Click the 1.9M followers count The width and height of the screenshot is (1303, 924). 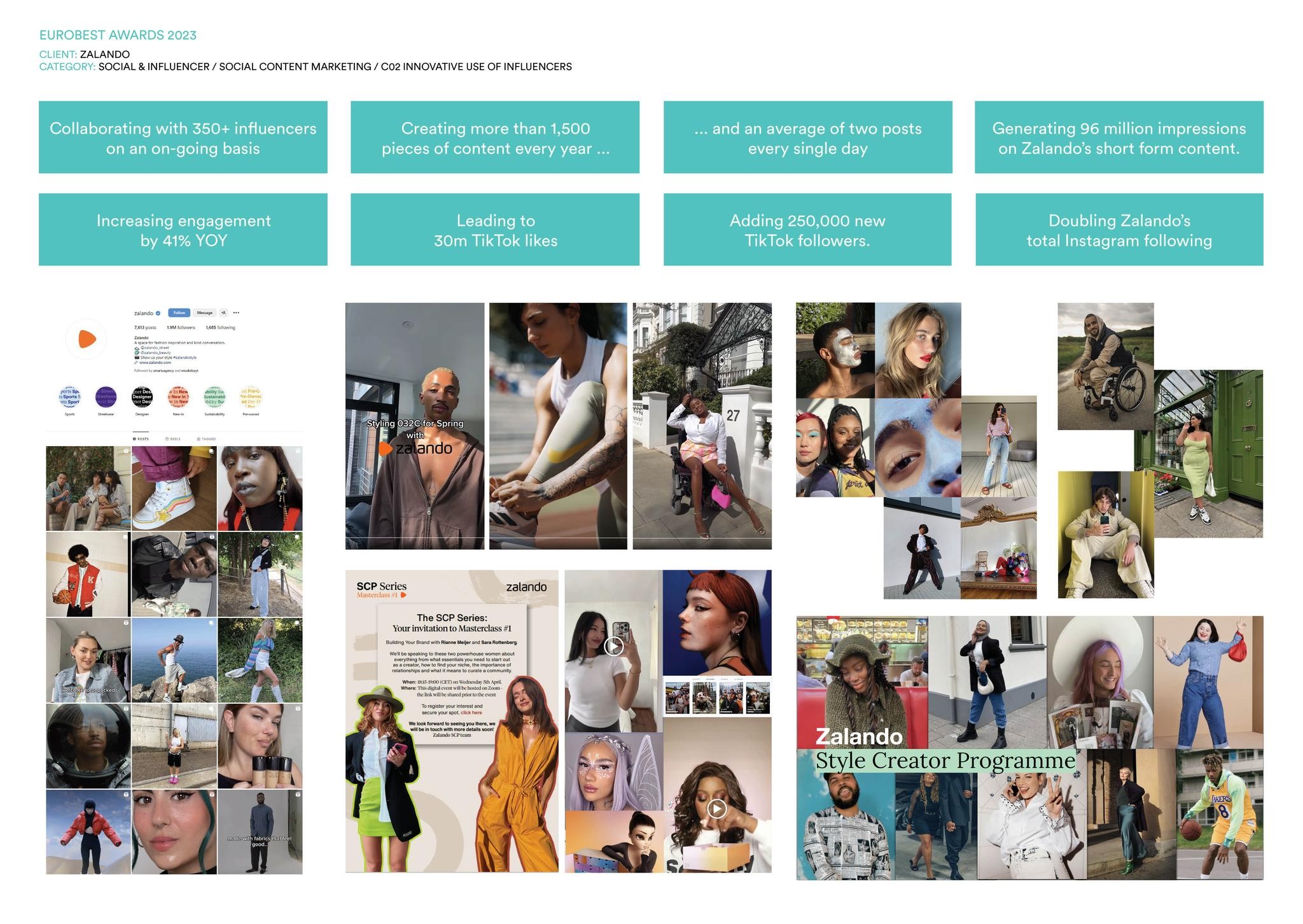point(181,328)
